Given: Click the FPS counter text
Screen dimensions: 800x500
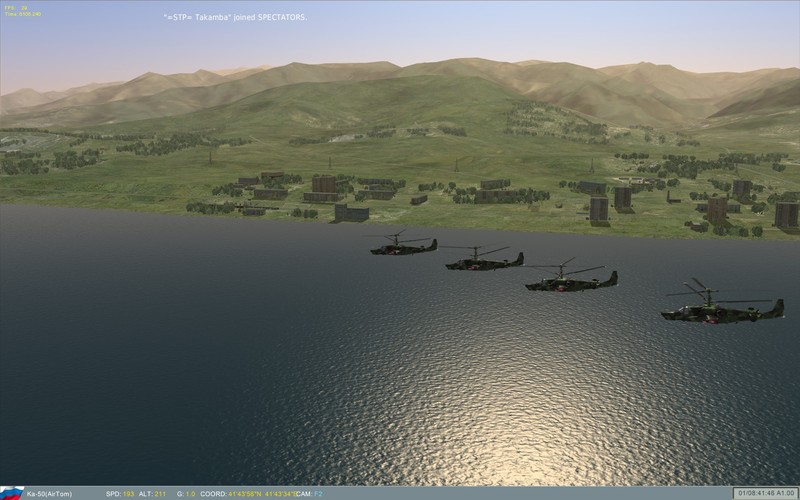Looking at the screenshot, I should (16, 8).
